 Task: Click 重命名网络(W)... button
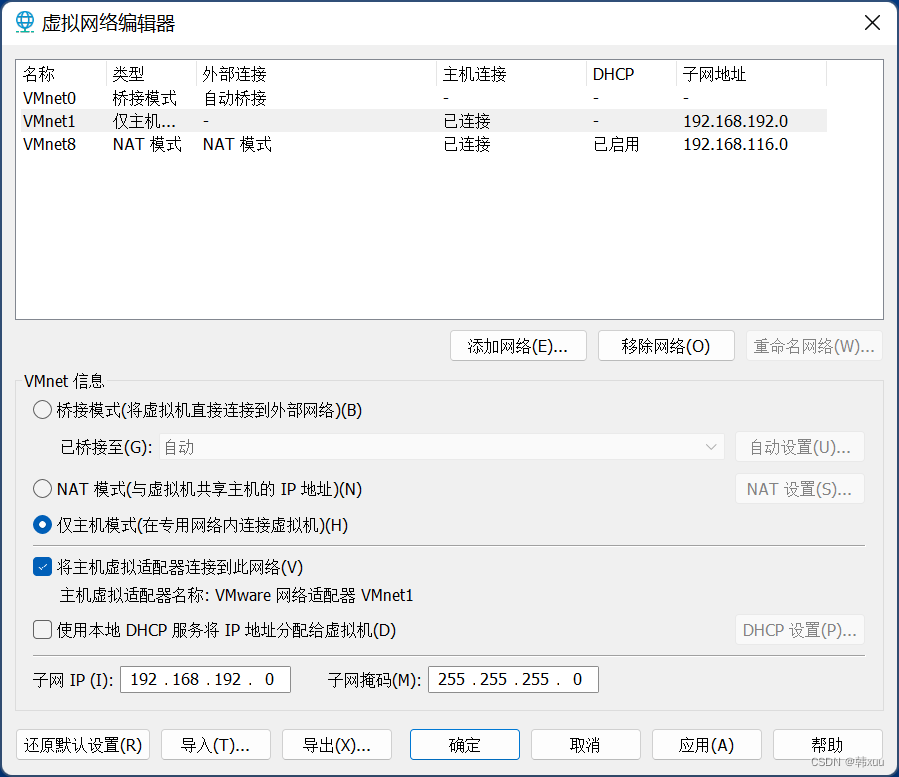[x=814, y=346]
